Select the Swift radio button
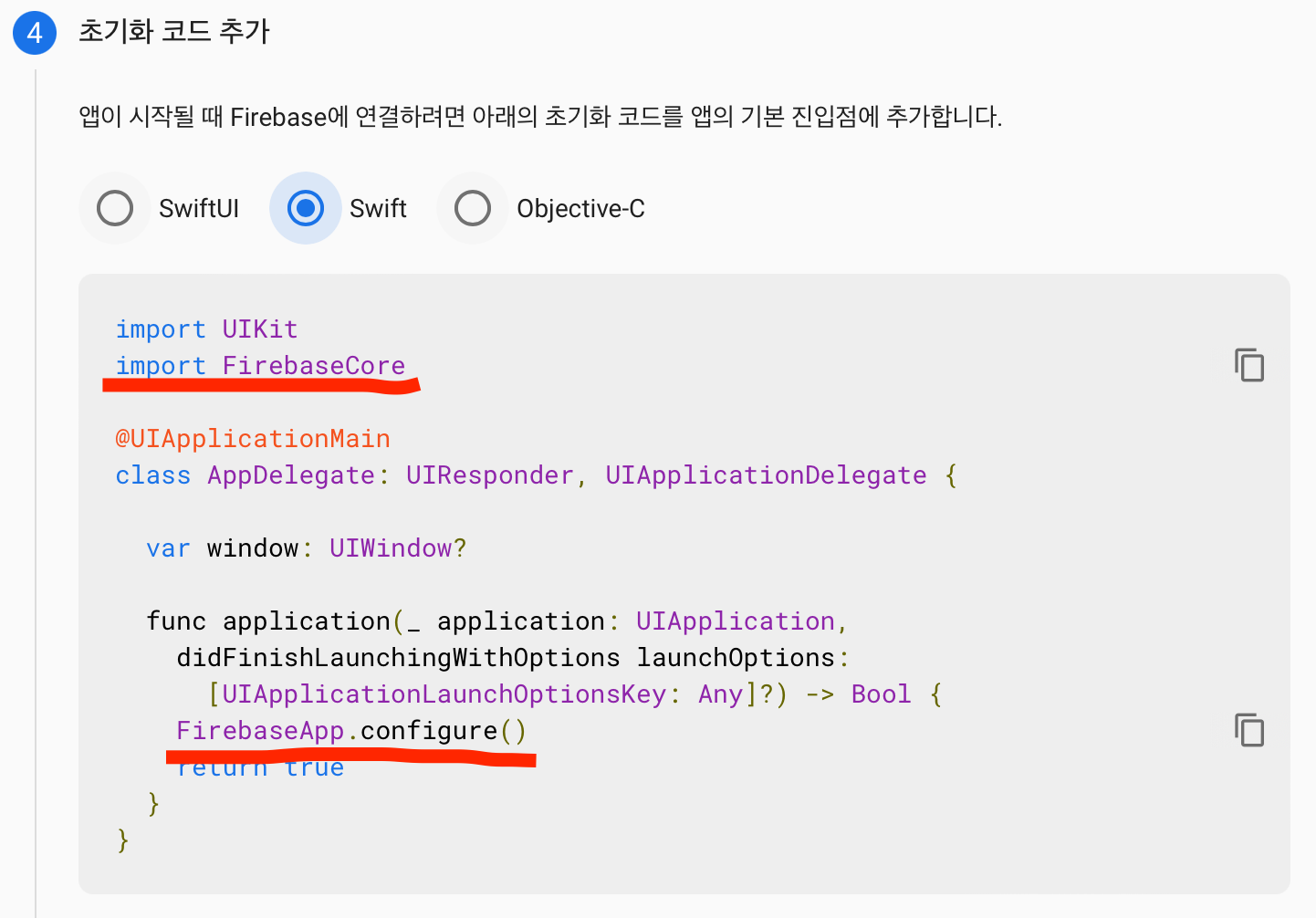Image resolution: width=1316 pixels, height=918 pixels. (306, 208)
